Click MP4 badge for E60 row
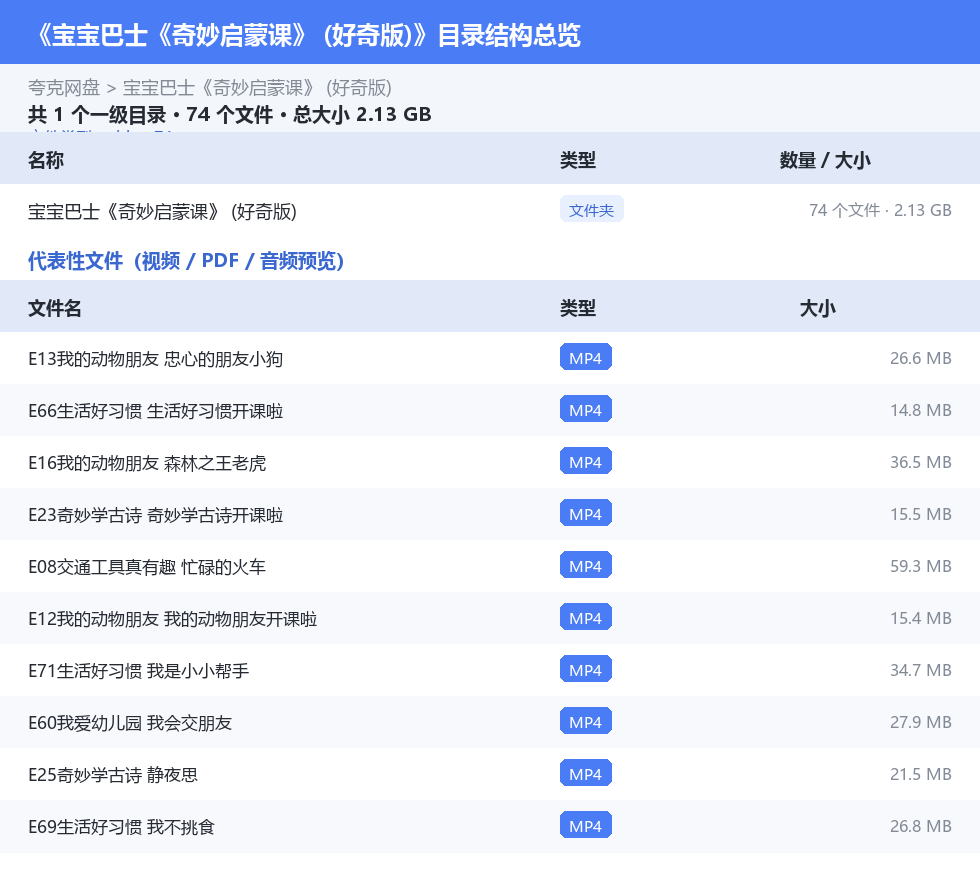This screenshot has width=980, height=884. tap(586, 721)
